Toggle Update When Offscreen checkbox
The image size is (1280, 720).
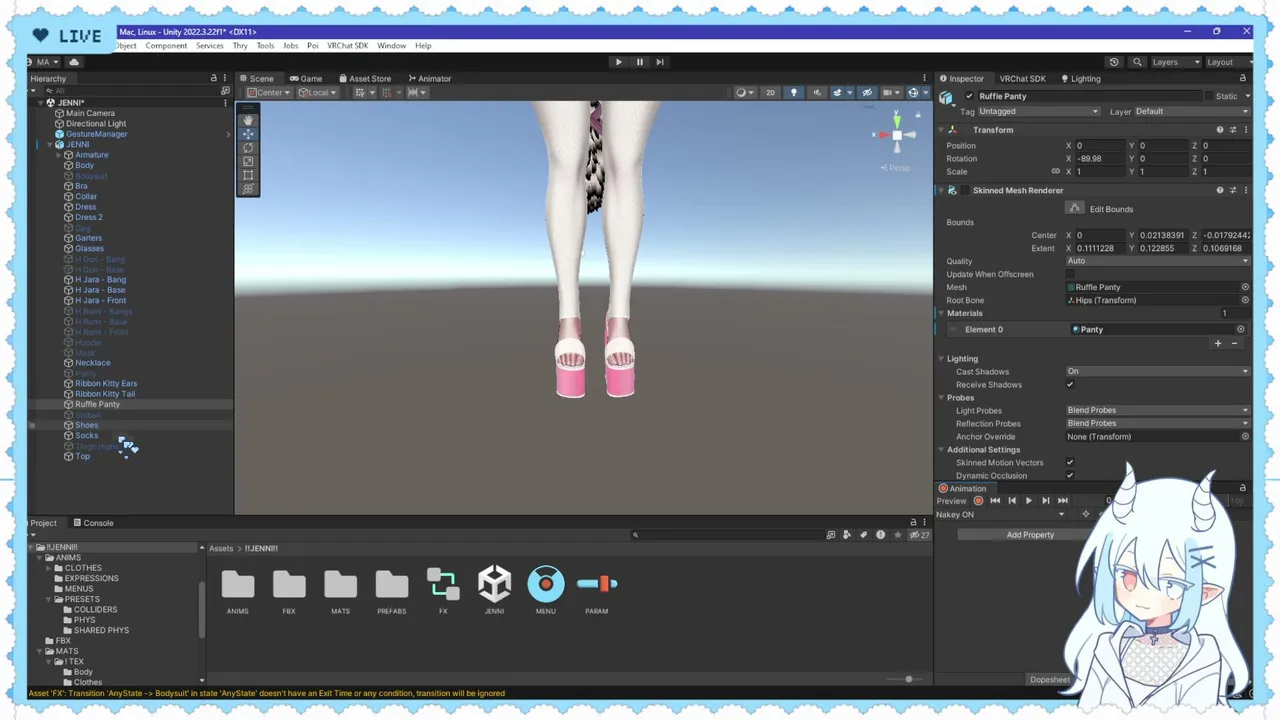tap(1070, 274)
